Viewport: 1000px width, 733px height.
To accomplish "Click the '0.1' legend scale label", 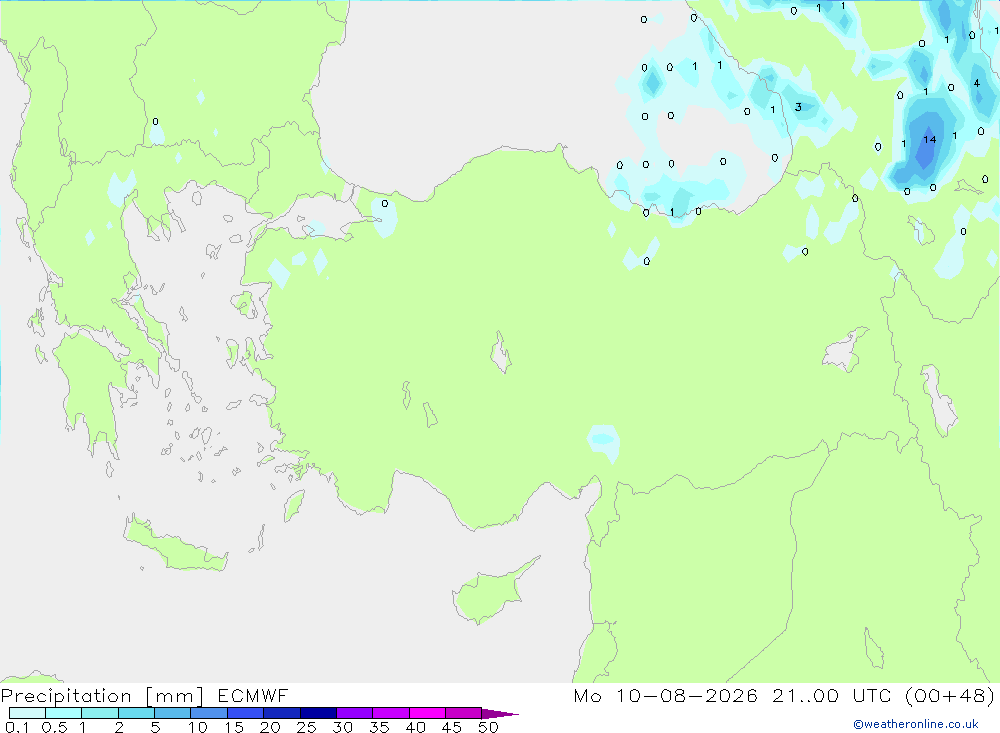I will pyautogui.click(x=17, y=727).
